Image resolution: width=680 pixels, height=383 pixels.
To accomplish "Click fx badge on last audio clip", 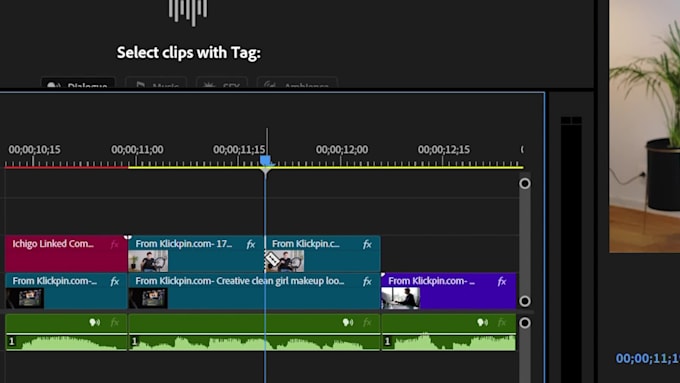I will pos(502,322).
